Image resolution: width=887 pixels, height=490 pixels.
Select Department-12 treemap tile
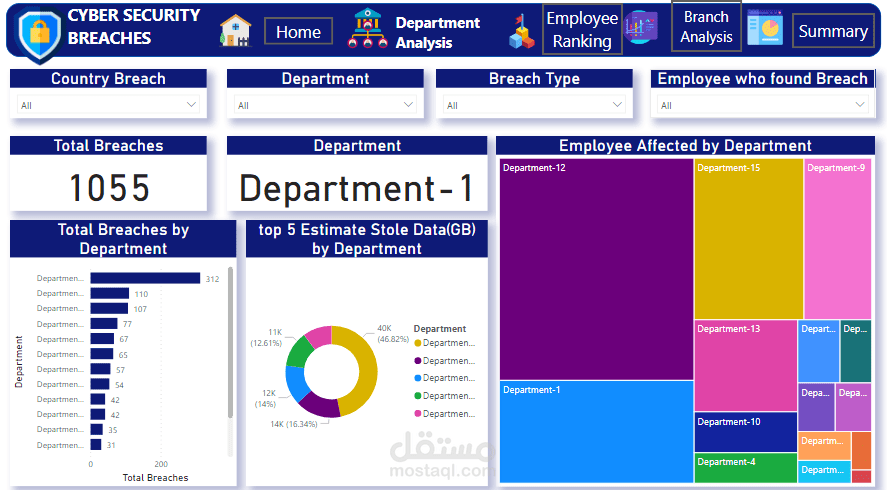597,269
